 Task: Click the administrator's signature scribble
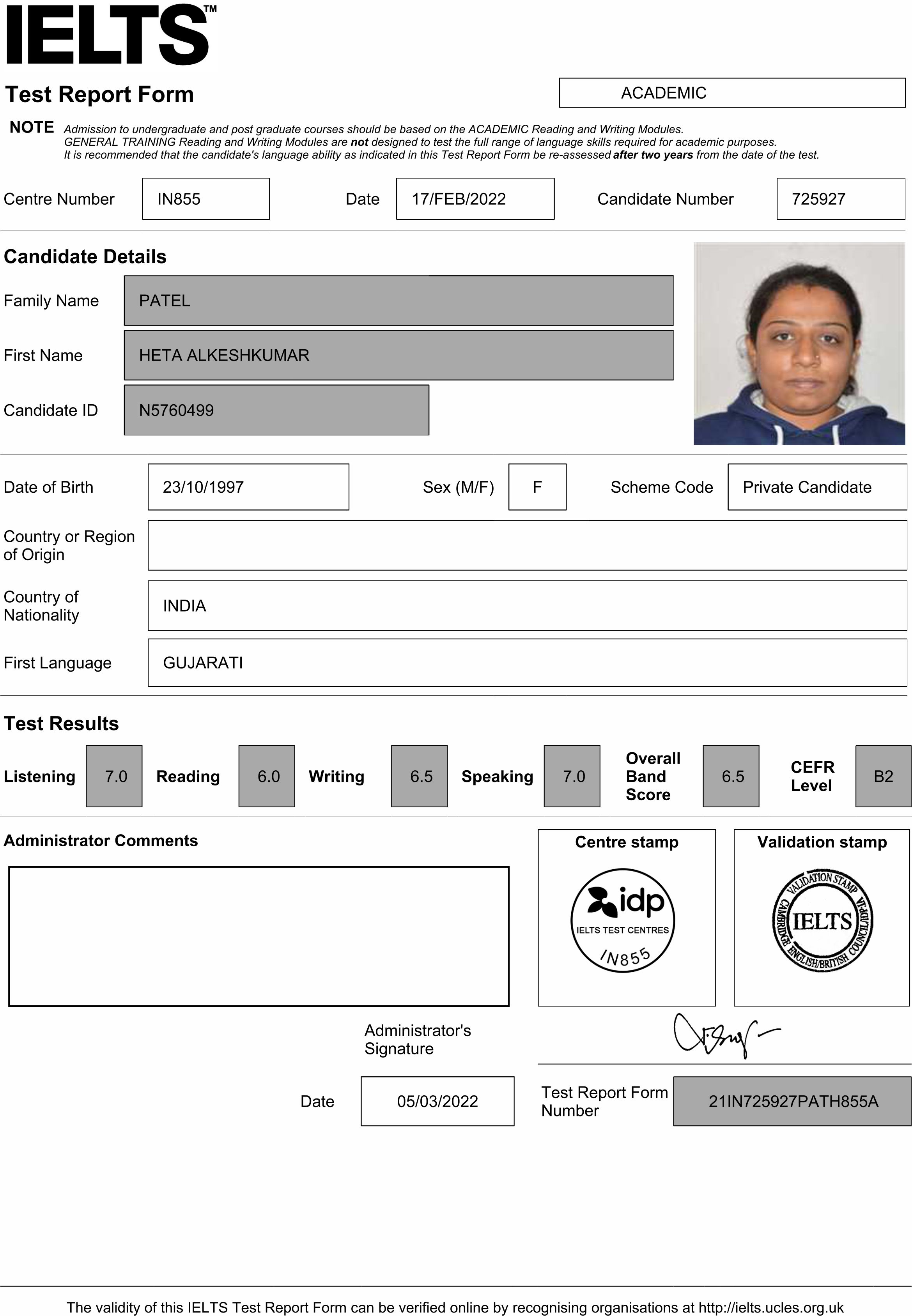click(x=721, y=1035)
